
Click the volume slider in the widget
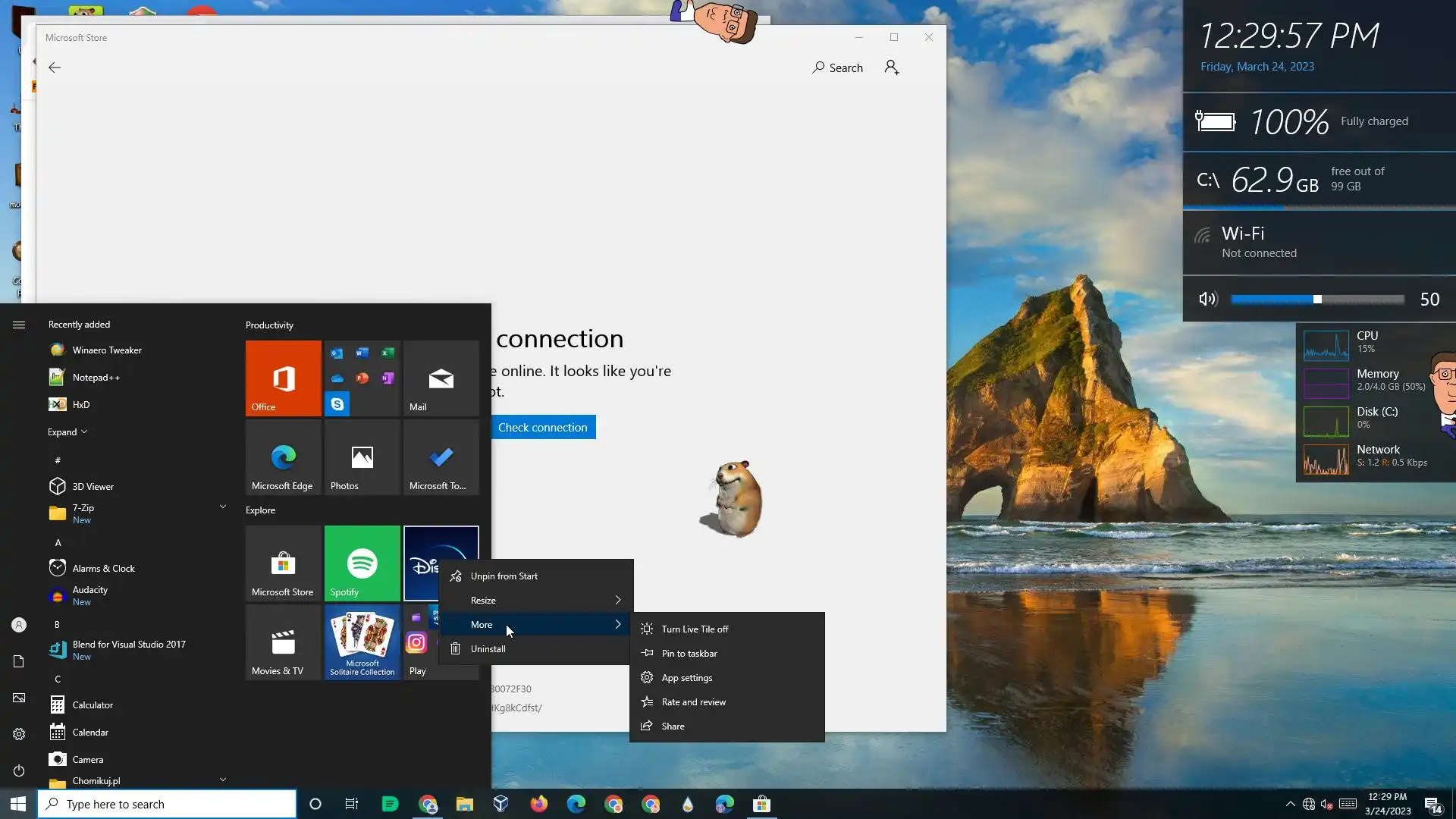[x=1317, y=300]
